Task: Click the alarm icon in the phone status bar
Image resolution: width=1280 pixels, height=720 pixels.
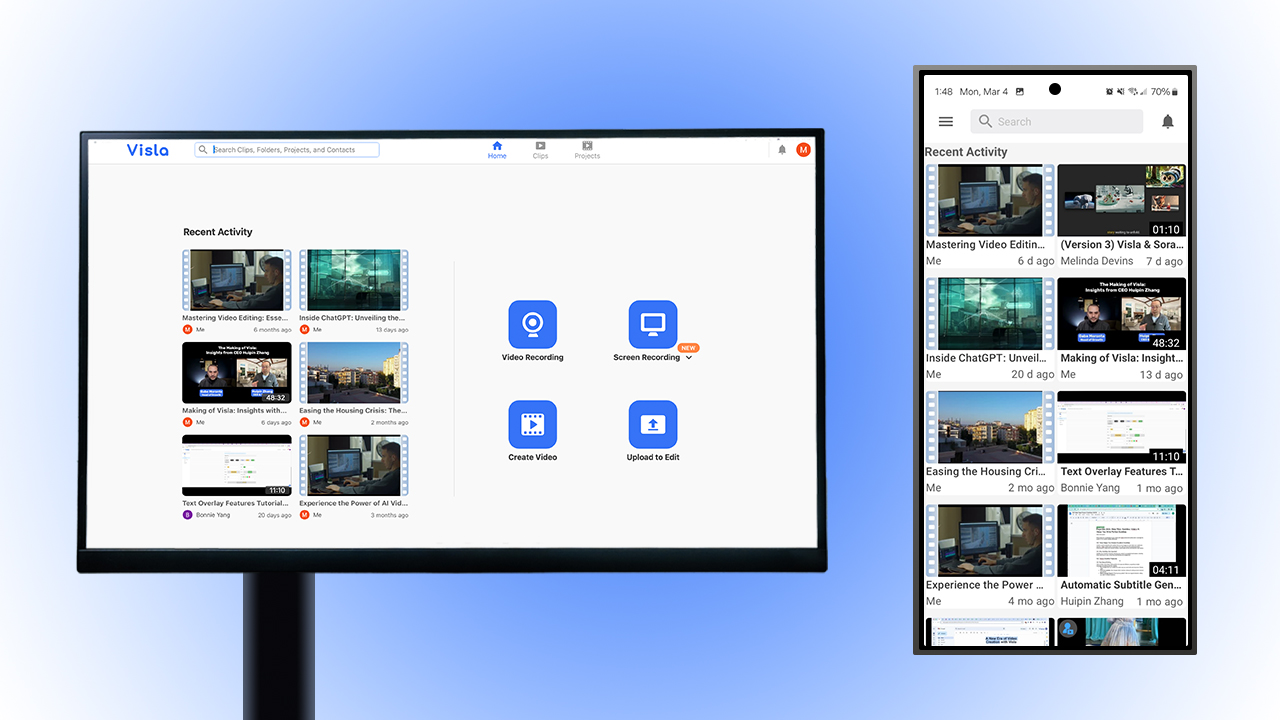Action: pos(1109,92)
